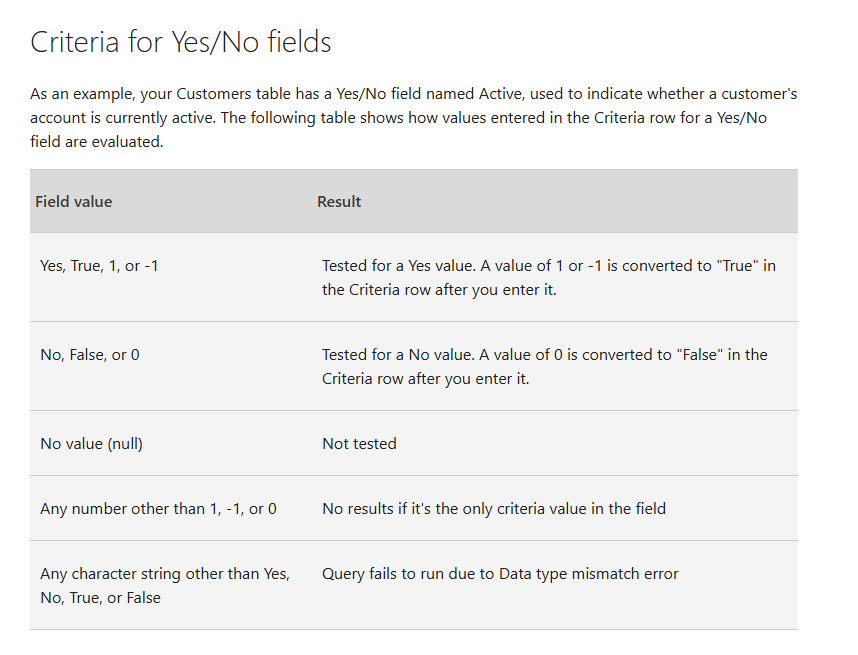Select the "No value (null)" cell
858x655 pixels.
pos(91,443)
